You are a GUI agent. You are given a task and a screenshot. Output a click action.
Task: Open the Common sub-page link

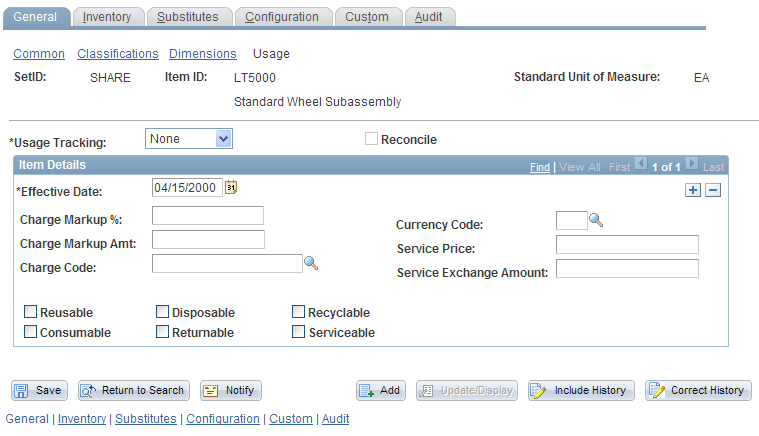click(39, 54)
